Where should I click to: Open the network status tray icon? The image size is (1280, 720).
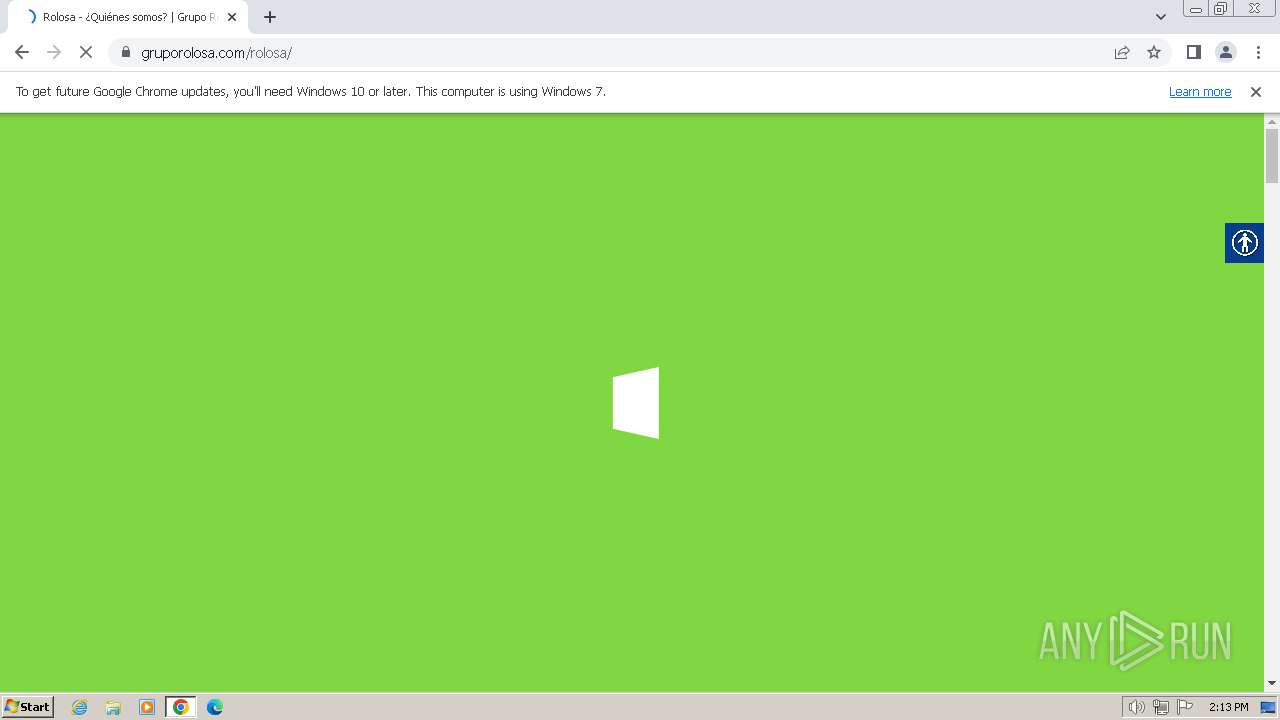[1161, 707]
